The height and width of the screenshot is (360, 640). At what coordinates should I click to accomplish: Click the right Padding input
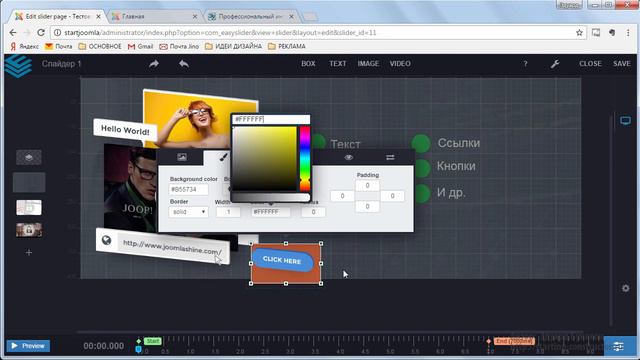pos(392,196)
